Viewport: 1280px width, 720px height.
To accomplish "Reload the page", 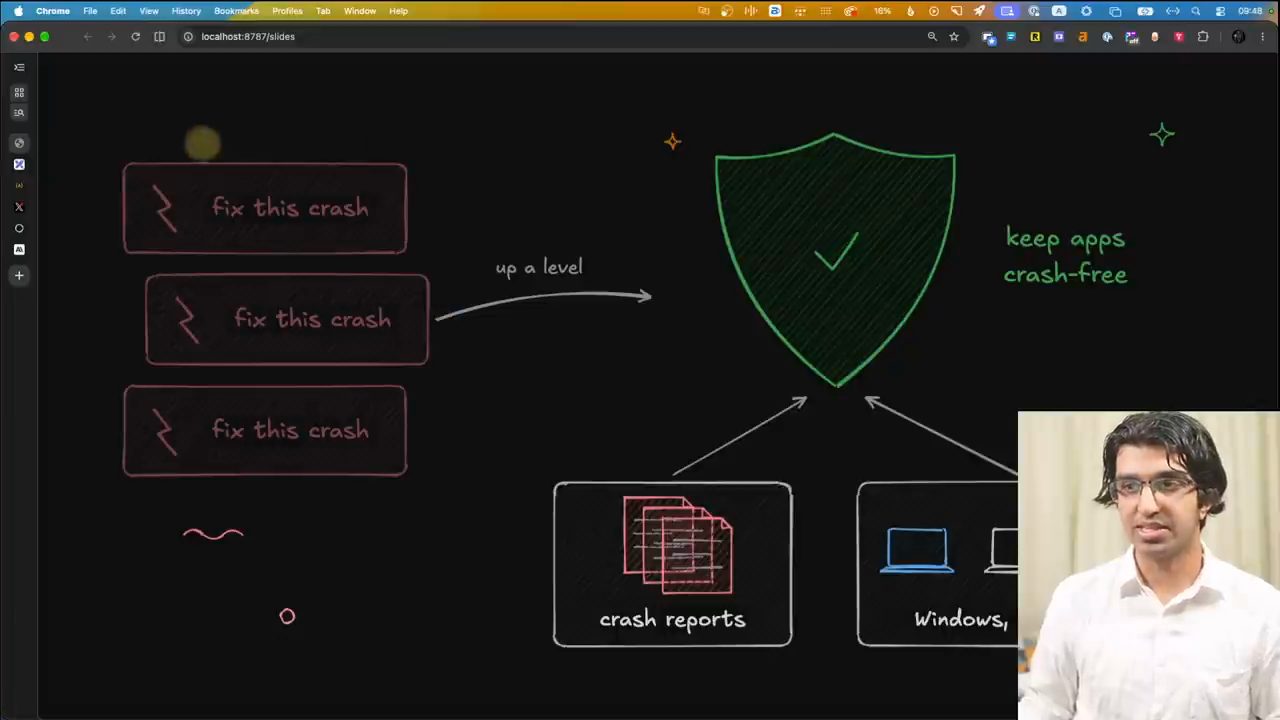I will [x=135, y=36].
